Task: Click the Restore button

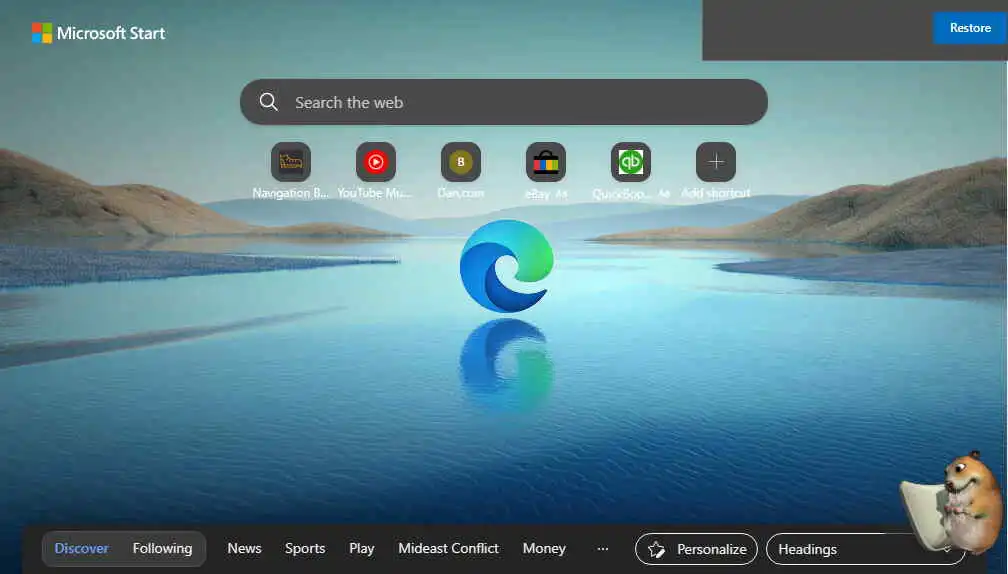Action: click(969, 28)
